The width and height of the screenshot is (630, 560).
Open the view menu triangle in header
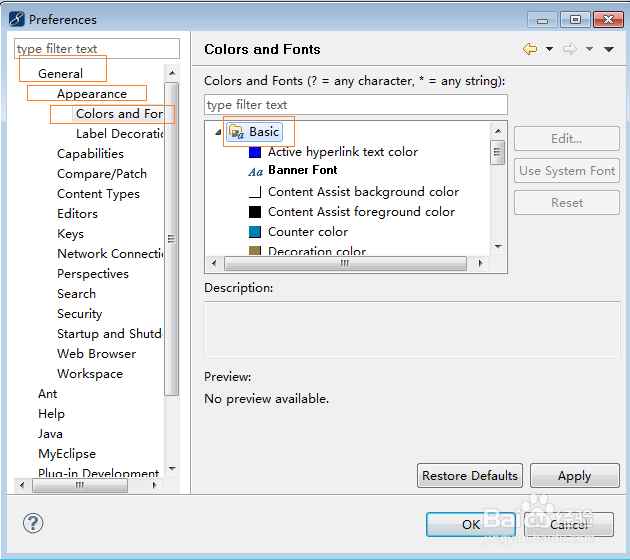pyautogui.click(x=609, y=49)
